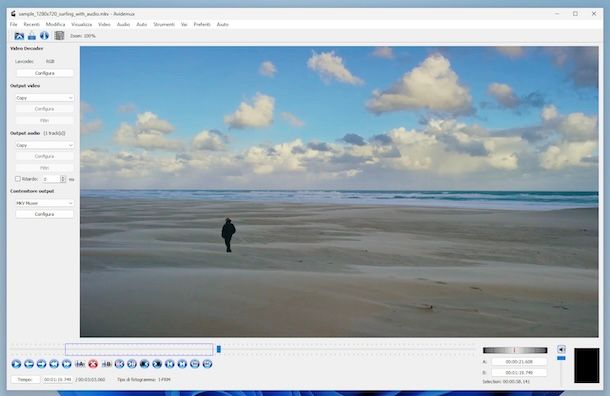Open the File menu

click(x=14, y=24)
